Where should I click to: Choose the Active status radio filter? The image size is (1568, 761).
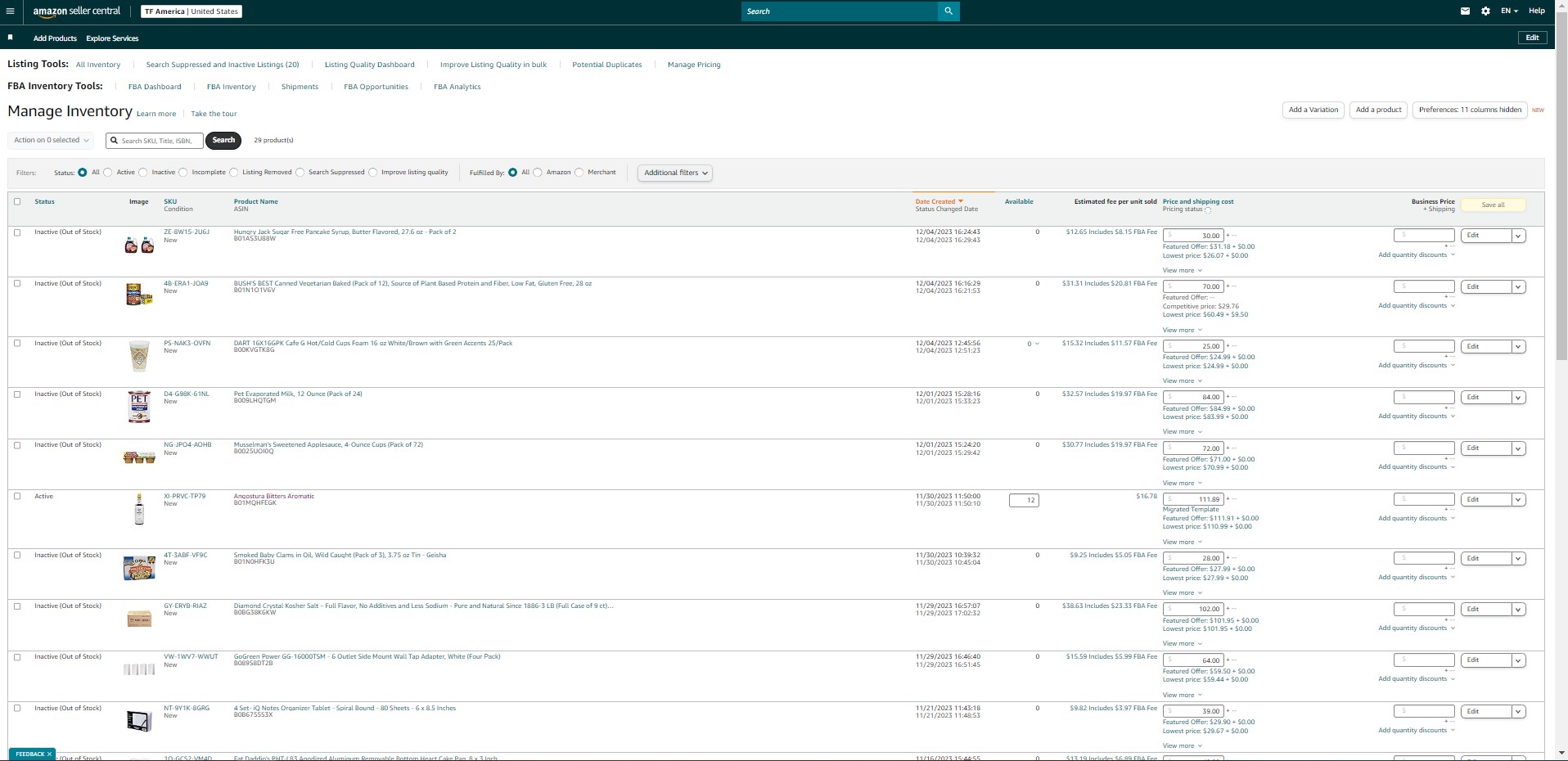[107, 173]
